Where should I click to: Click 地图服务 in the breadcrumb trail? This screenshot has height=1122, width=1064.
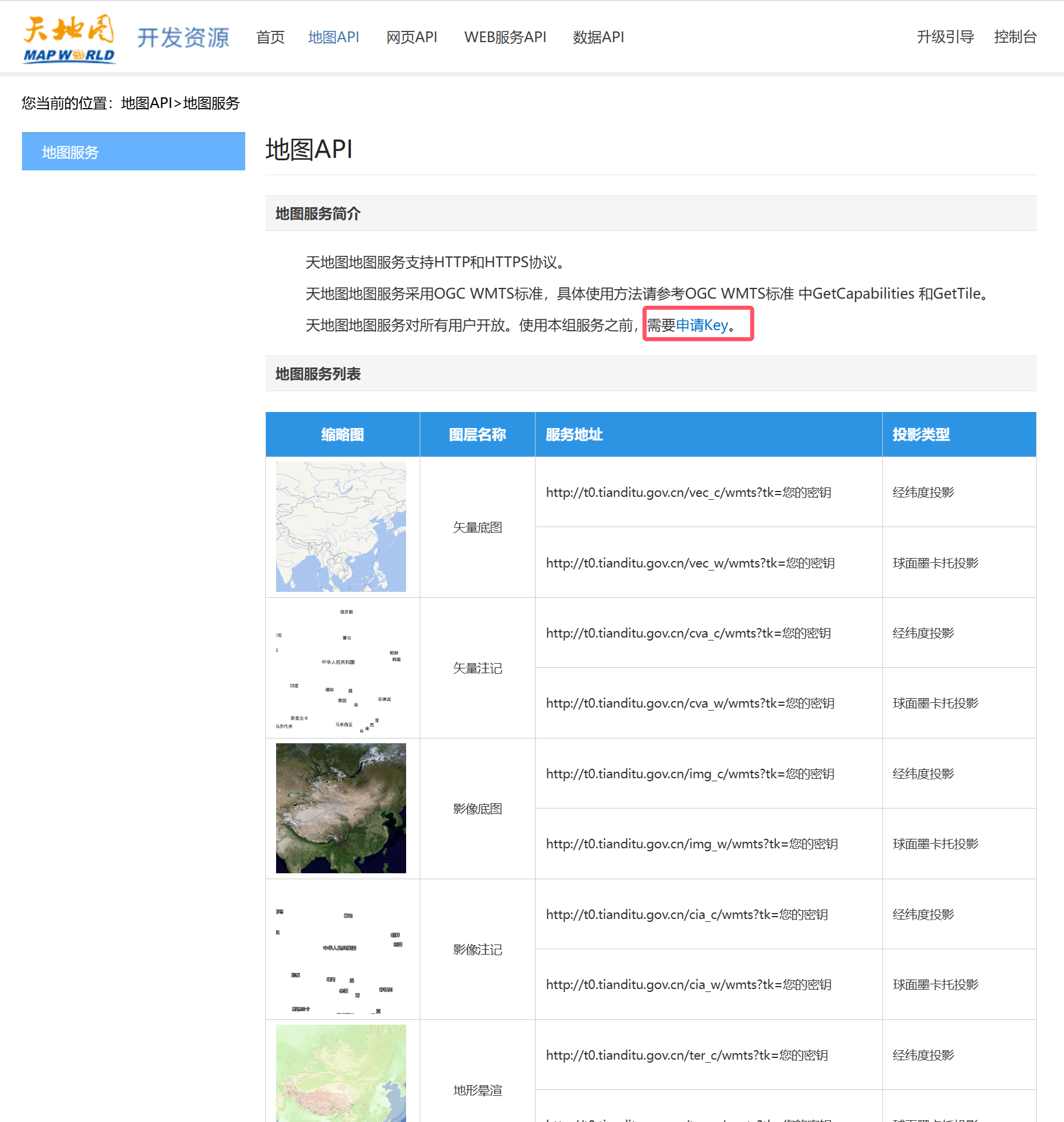pyautogui.click(x=211, y=103)
